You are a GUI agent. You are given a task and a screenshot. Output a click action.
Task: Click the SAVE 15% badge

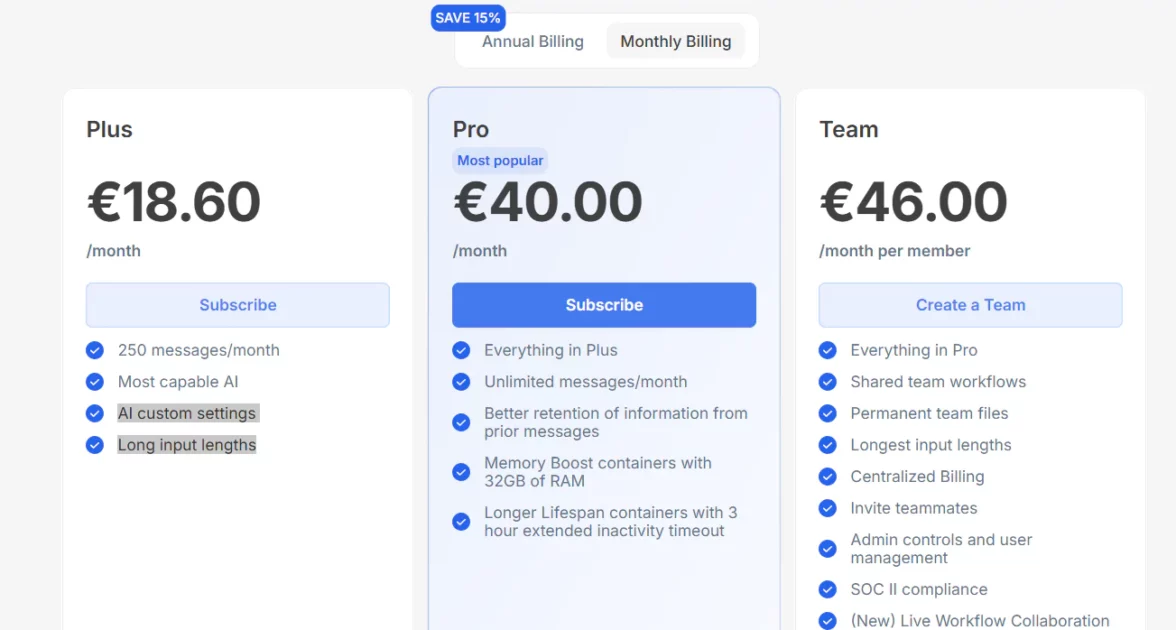pyautogui.click(x=468, y=18)
